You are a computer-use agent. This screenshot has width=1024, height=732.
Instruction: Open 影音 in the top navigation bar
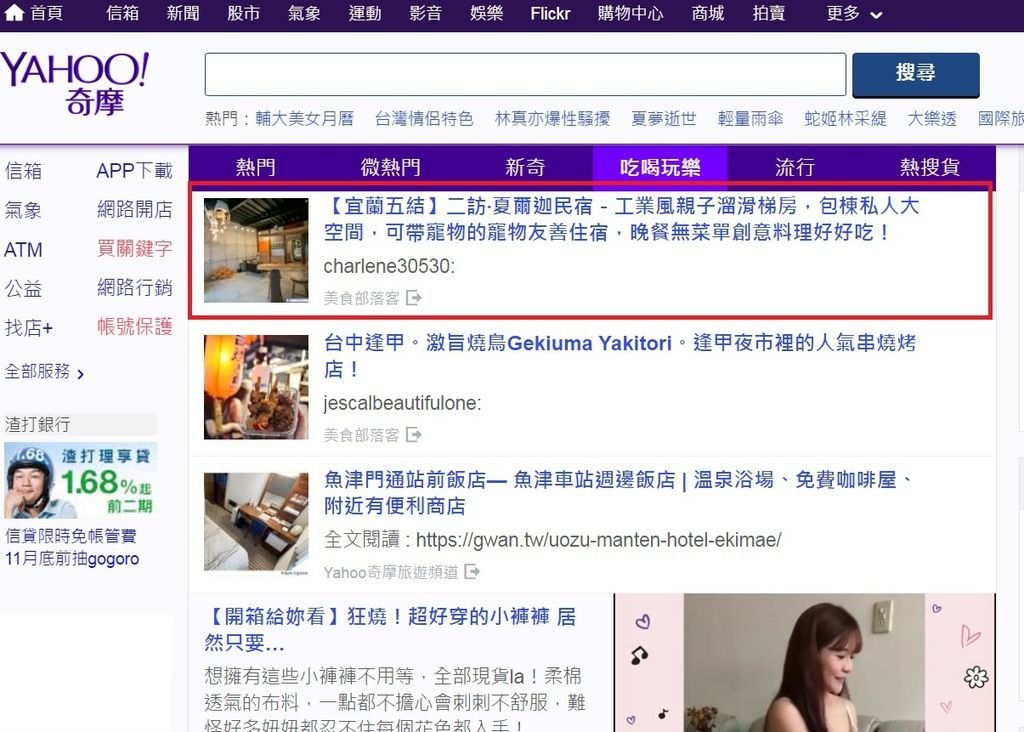pyautogui.click(x=426, y=13)
